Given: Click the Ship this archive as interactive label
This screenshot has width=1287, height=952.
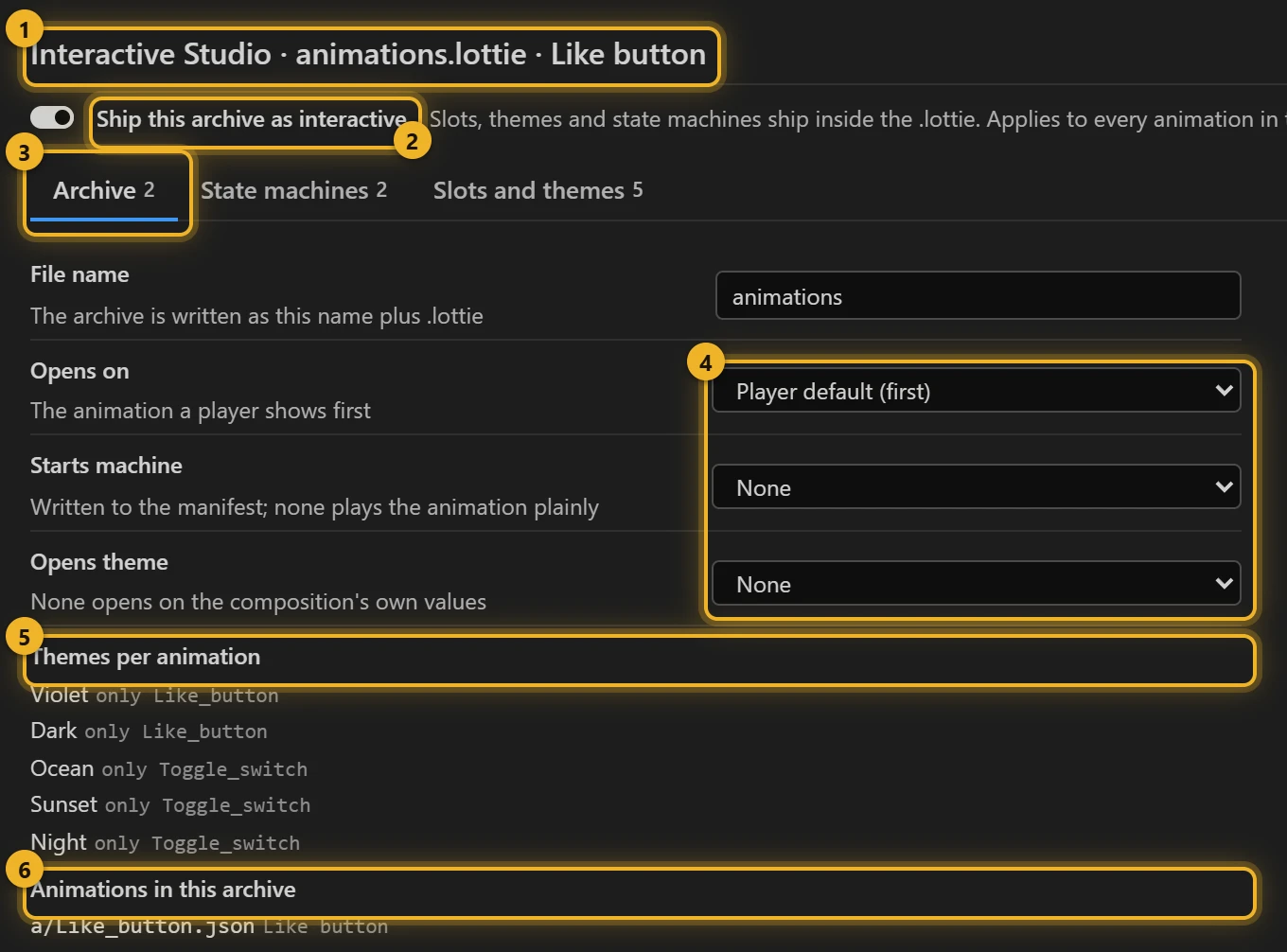Looking at the screenshot, I should point(252,119).
